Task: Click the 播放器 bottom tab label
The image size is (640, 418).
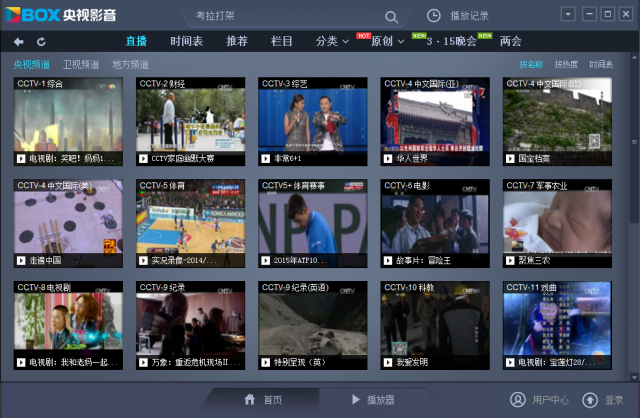Action: point(380,400)
